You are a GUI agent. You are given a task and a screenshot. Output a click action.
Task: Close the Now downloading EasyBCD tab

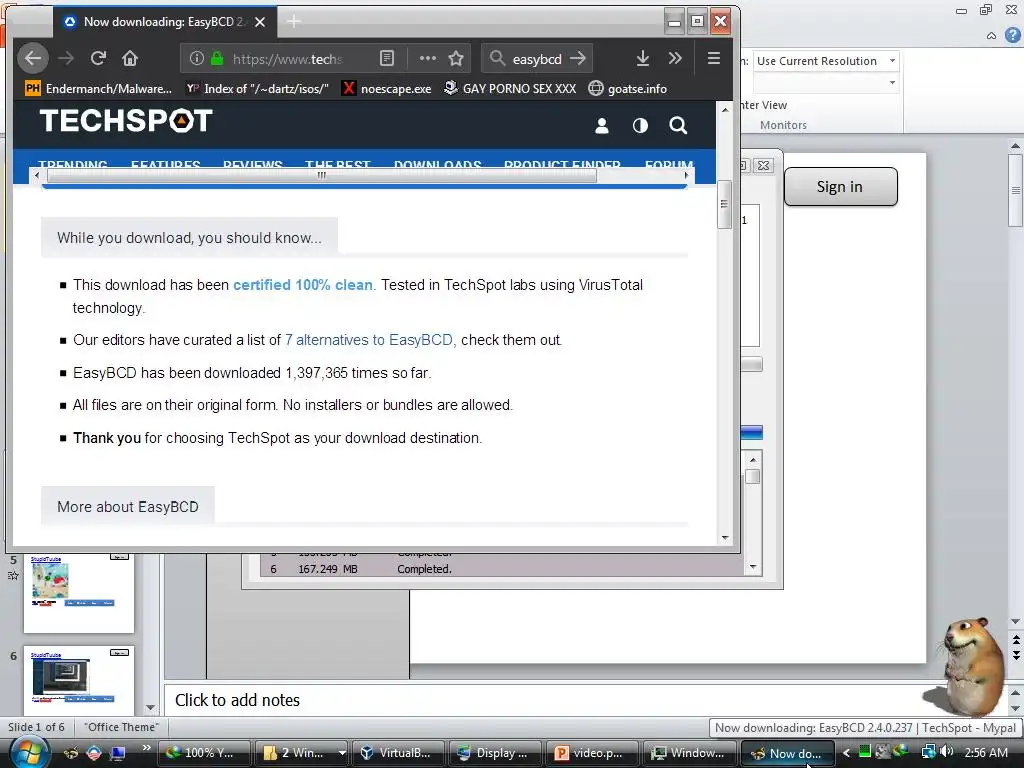(260, 22)
